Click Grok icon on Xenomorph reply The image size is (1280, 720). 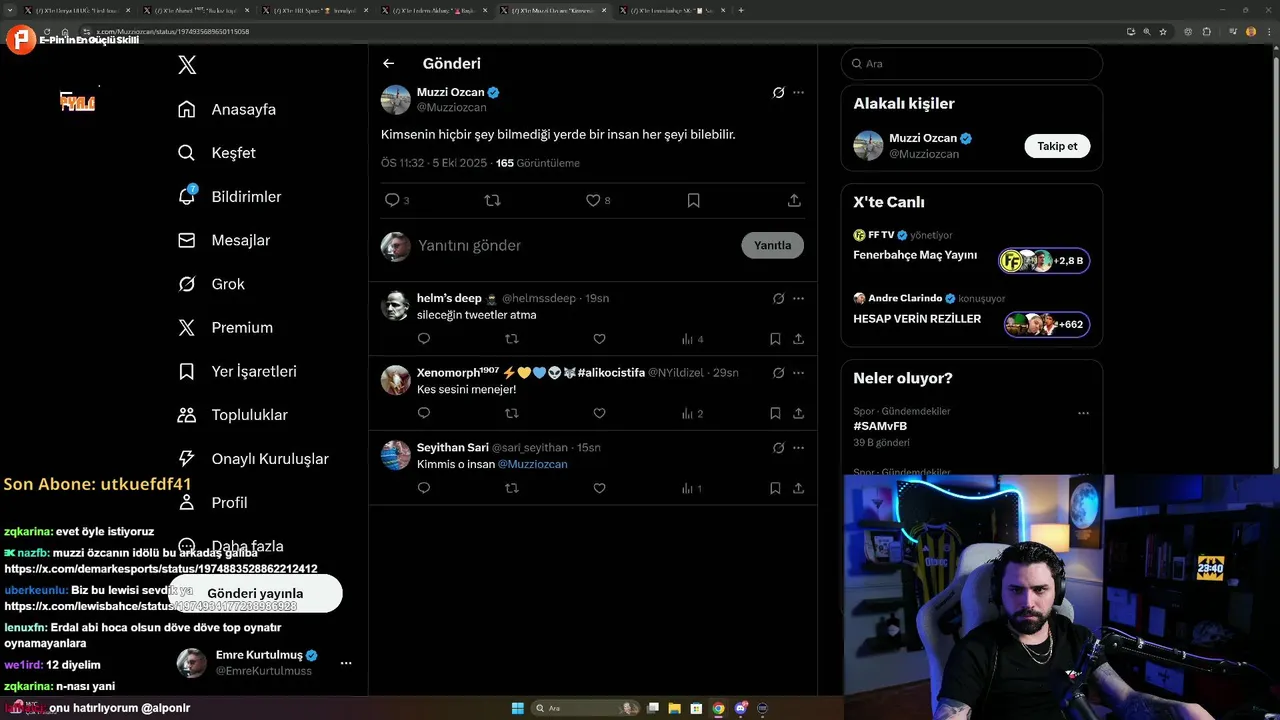778,372
